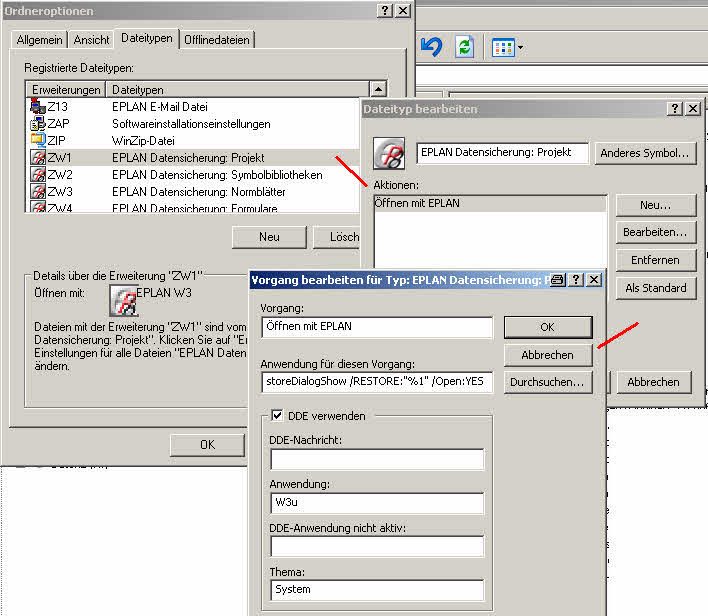The image size is (708, 616).
Task: Click the EPLAN icon in Dateityp bearbeiten dialog
Action: pyautogui.click(x=389, y=153)
